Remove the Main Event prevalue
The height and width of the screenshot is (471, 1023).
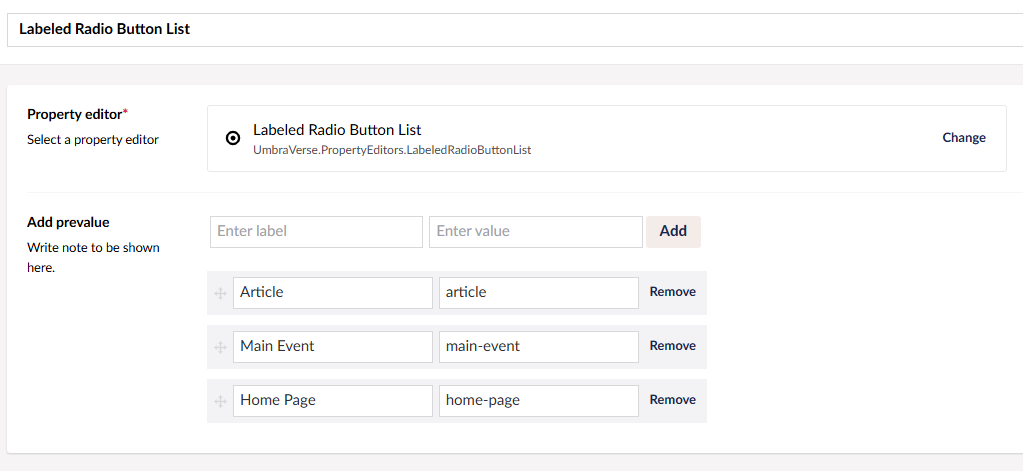(x=673, y=346)
